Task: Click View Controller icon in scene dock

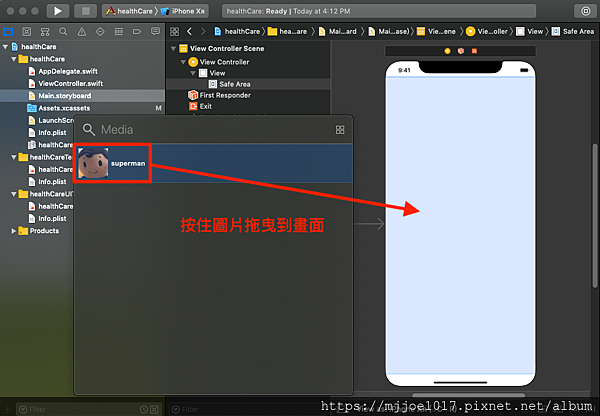Action: coord(447,51)
